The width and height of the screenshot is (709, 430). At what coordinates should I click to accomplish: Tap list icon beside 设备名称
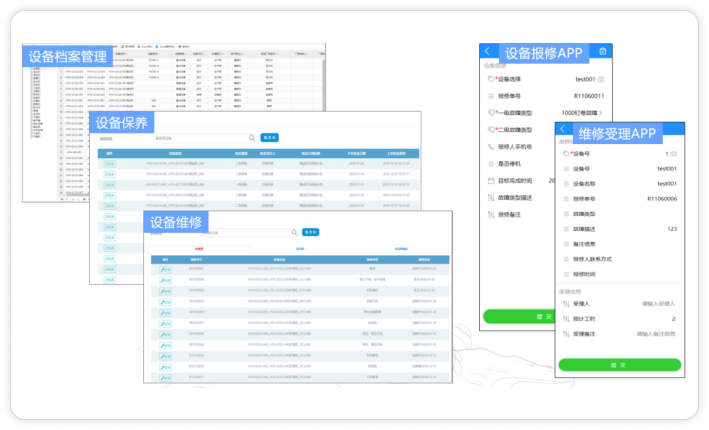(x=566, y=184)
